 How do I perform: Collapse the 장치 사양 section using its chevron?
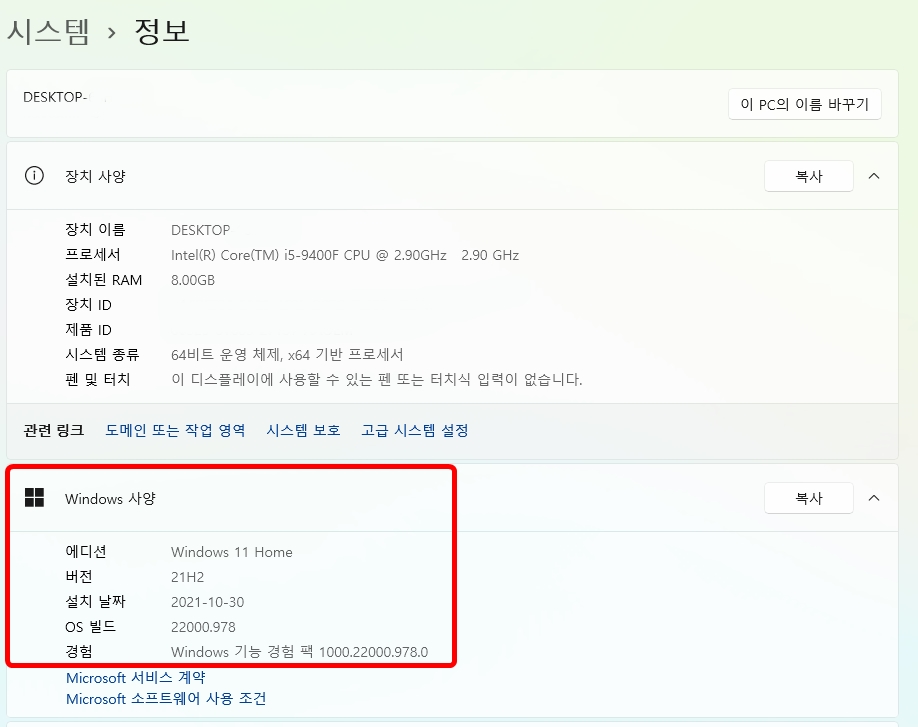(873, 175)
